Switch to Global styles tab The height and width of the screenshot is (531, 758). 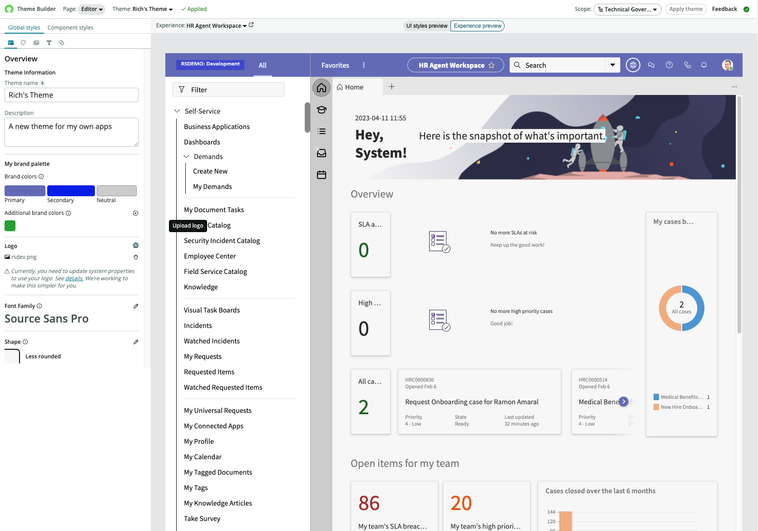click(x=24, y=28)
